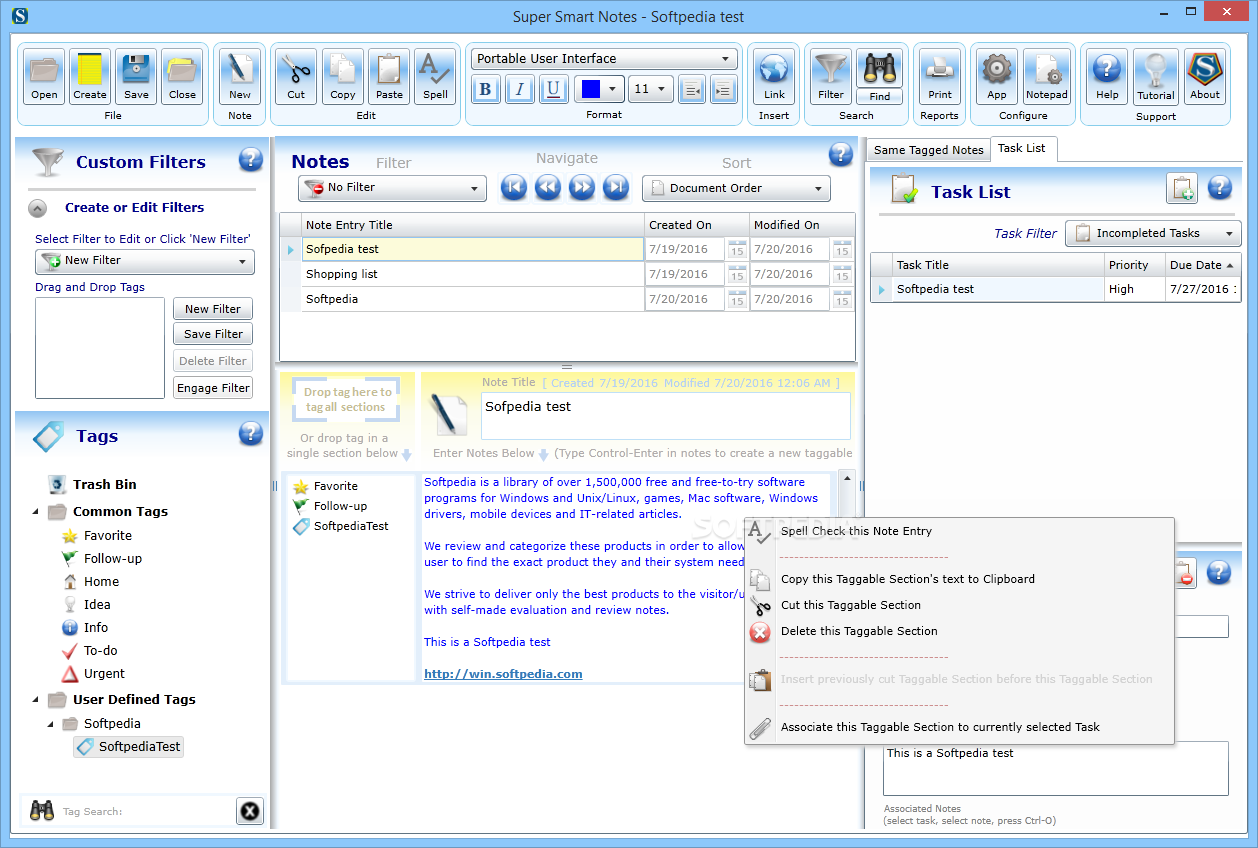Click help icon in Tags panel
Image resolution: width=1258 pixels, height=848 pixels.
click(x=251, y=433)
